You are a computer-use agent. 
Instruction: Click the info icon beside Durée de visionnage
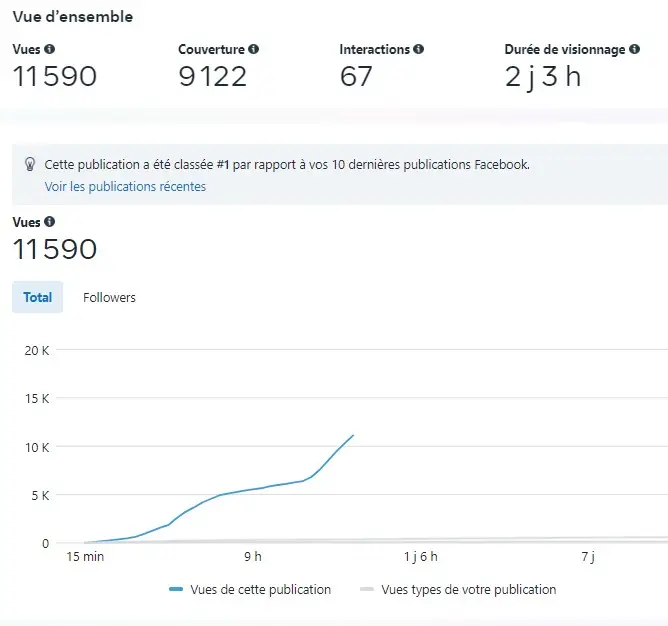coord(634,49)
